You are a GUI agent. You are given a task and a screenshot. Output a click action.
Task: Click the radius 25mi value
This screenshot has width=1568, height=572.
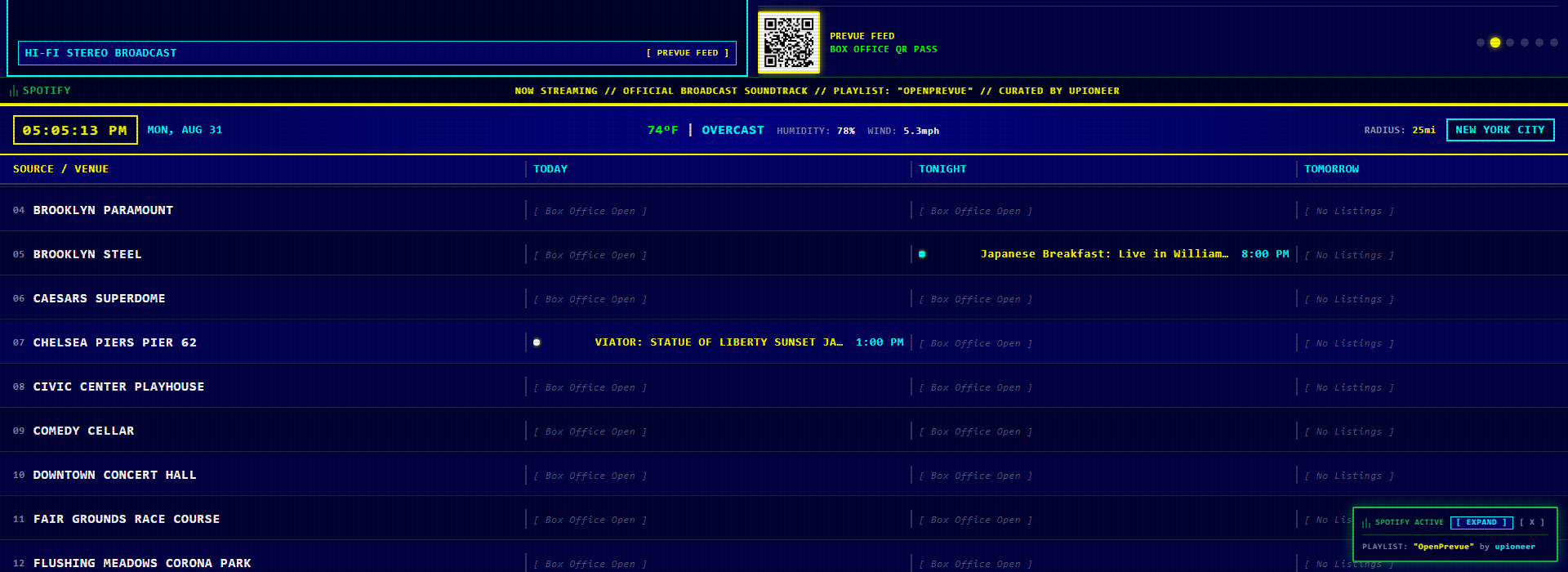[x=1423, y=130]
